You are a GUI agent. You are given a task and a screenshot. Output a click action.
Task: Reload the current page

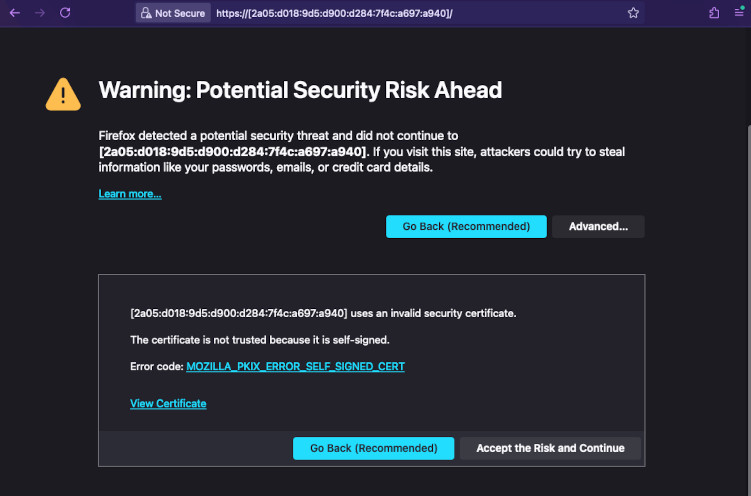65,13
